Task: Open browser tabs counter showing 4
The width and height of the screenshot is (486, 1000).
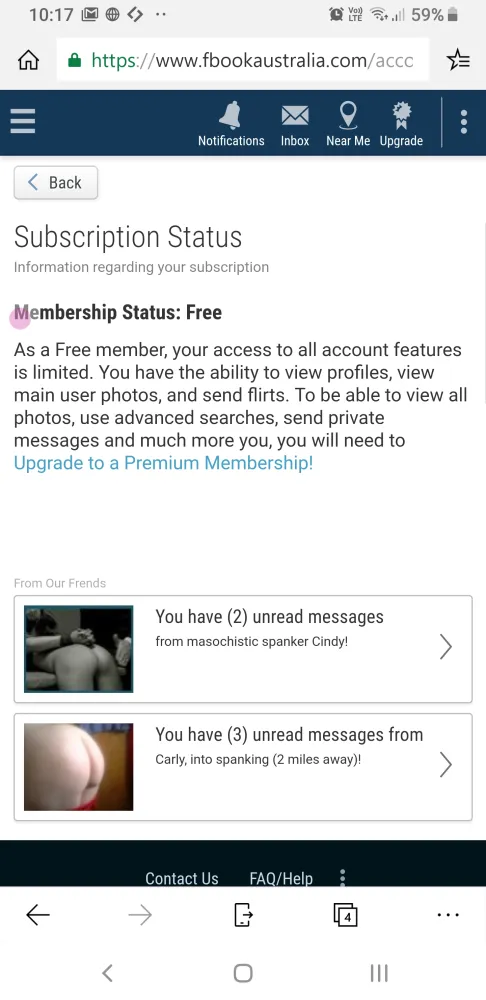Action: coord(345,915)
